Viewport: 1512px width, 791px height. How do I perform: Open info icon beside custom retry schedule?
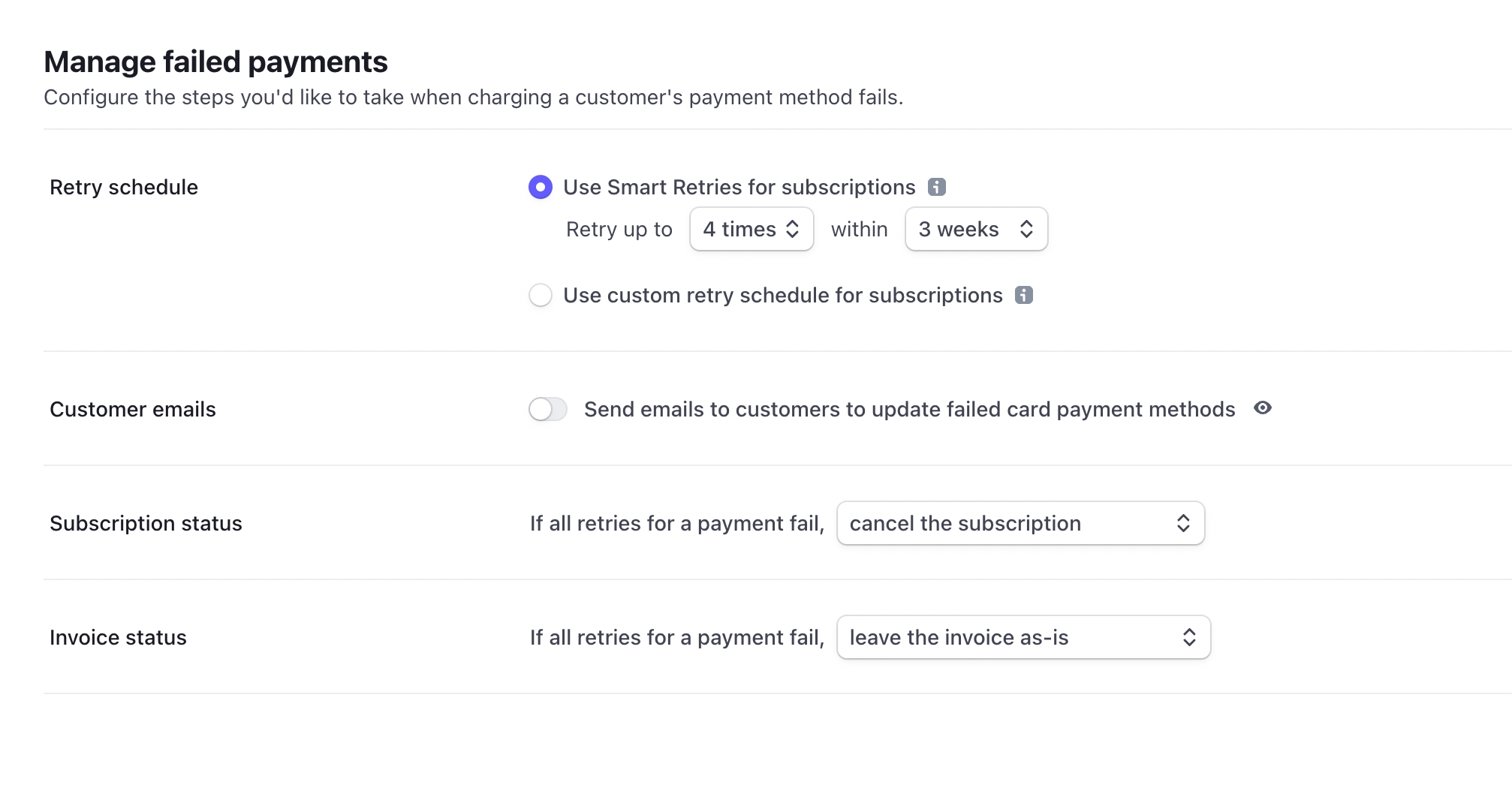tap(1023, 295)
